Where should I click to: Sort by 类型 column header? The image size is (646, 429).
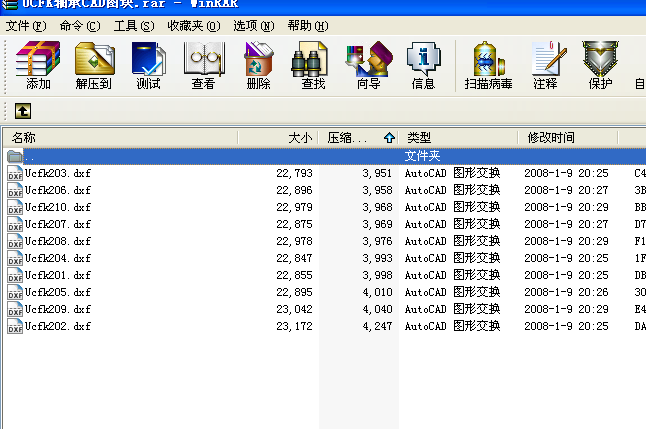tap(458, 138)
